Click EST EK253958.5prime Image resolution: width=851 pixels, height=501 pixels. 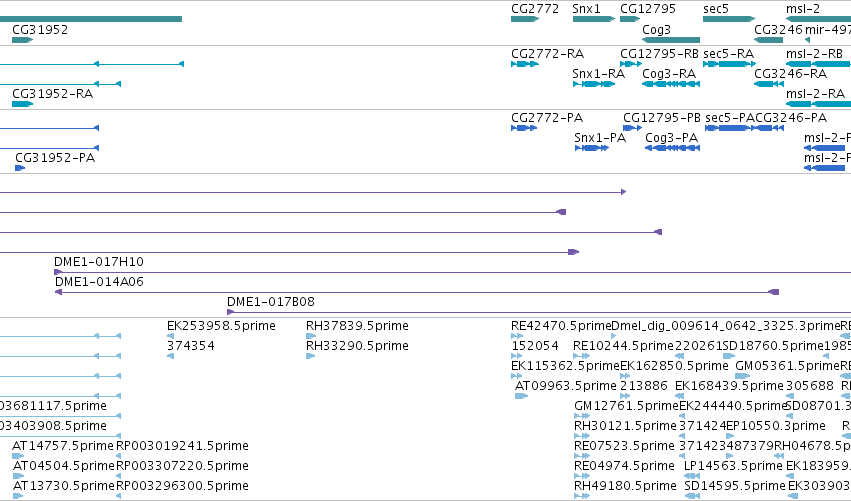point(221,326)
